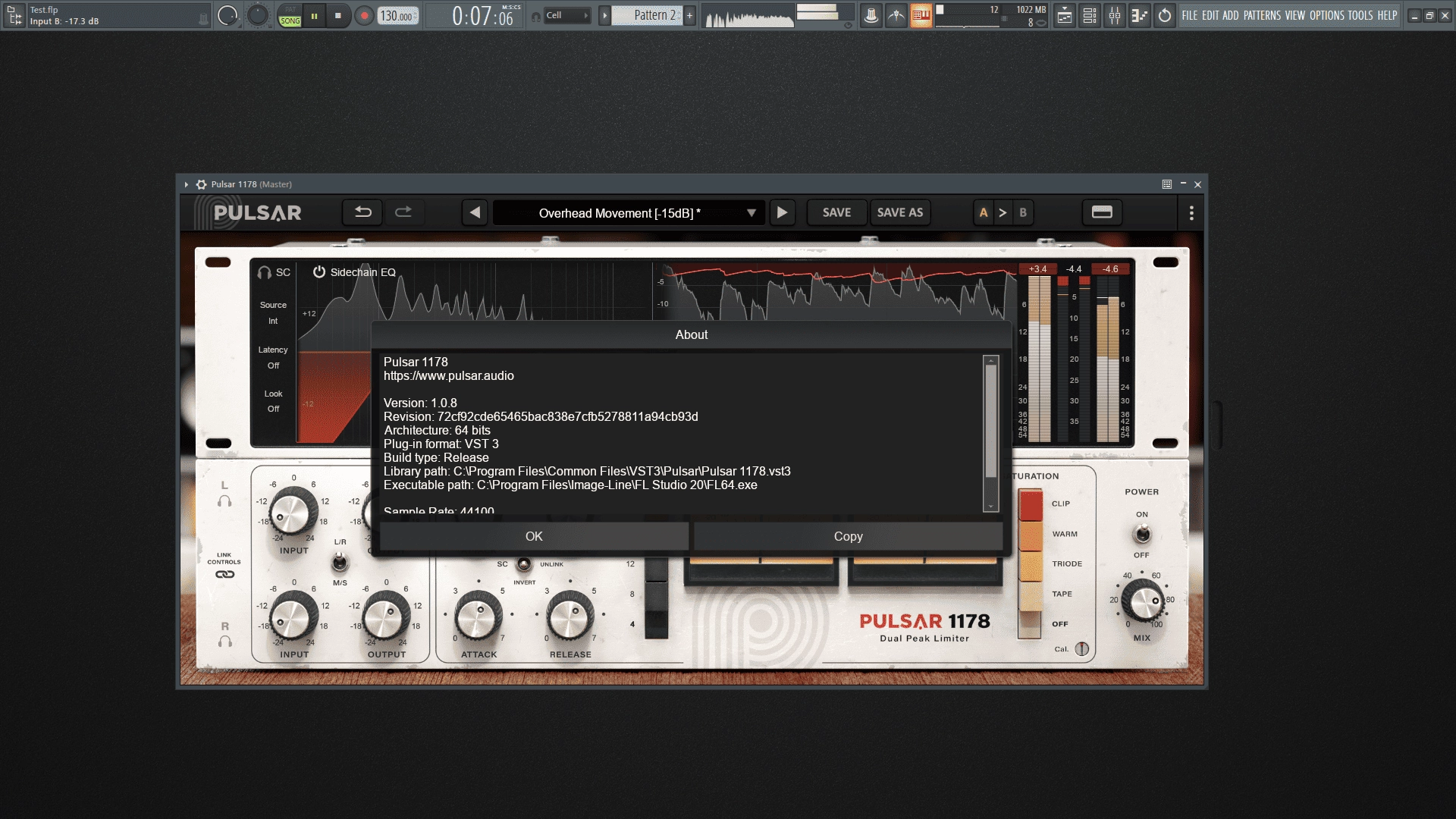This screenshot has height=819, width=1456.
Task: Open the Cell snap dropdown
Action: click(x=567, y=15)
